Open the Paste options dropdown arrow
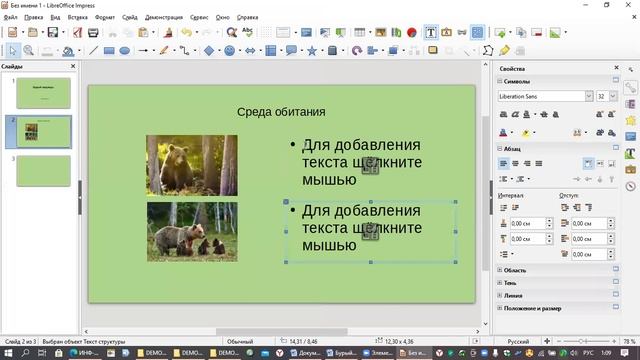This screenshot has width=640, height=360. (x=153, y=32)
